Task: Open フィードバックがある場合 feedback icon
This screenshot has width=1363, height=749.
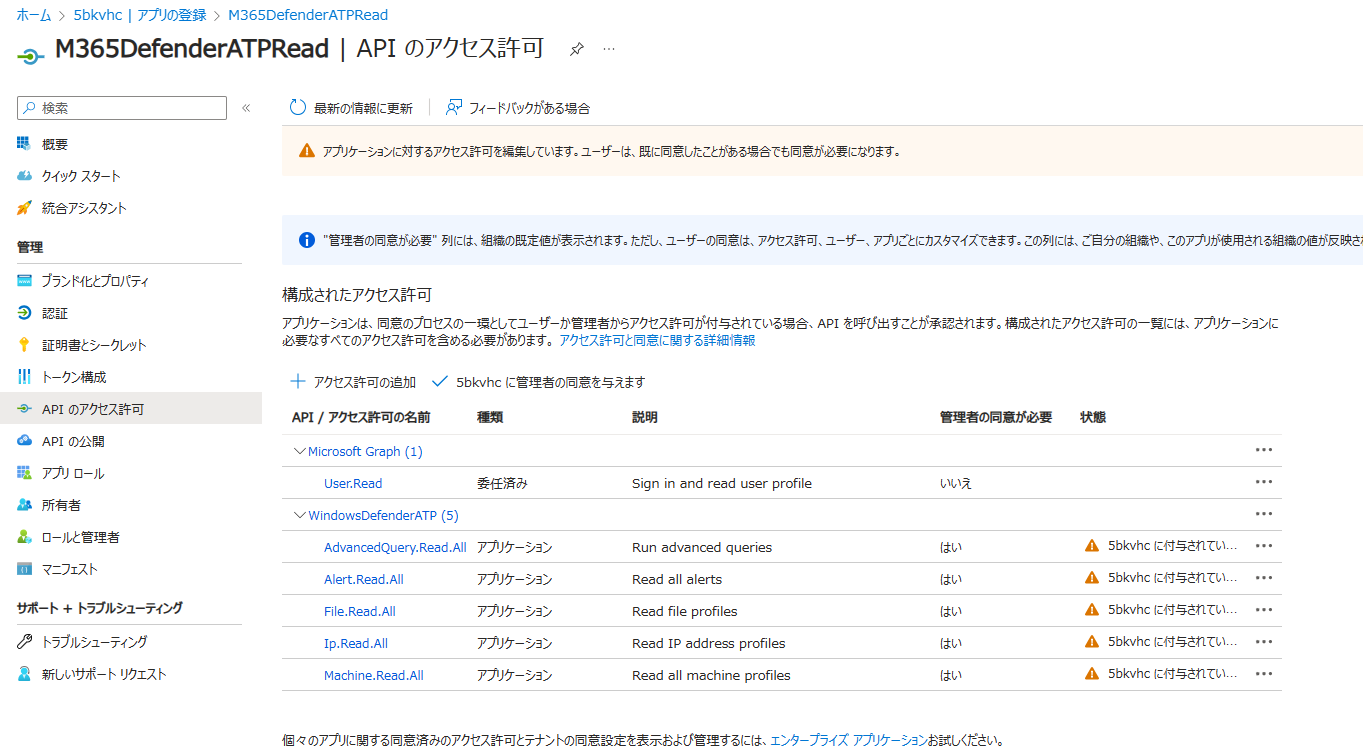Action: (453, 107)
